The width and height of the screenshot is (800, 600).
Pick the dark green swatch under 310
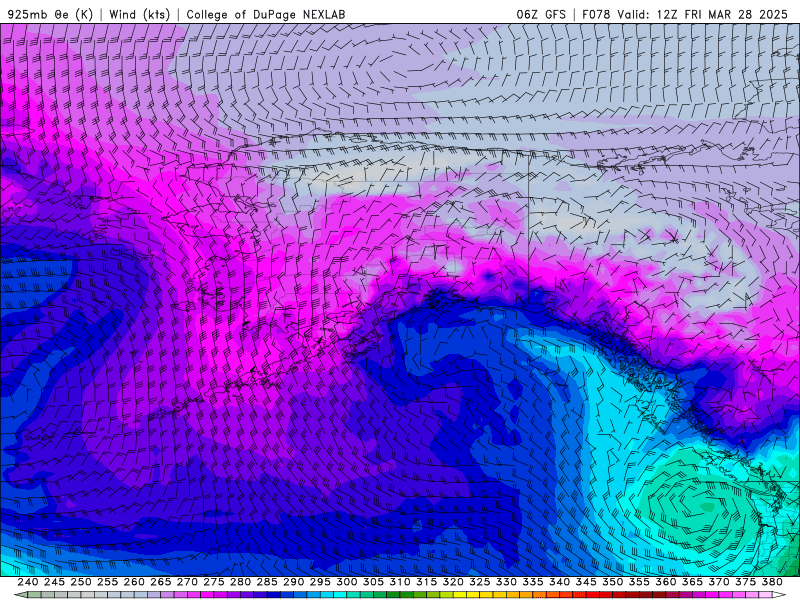[407, 594]
